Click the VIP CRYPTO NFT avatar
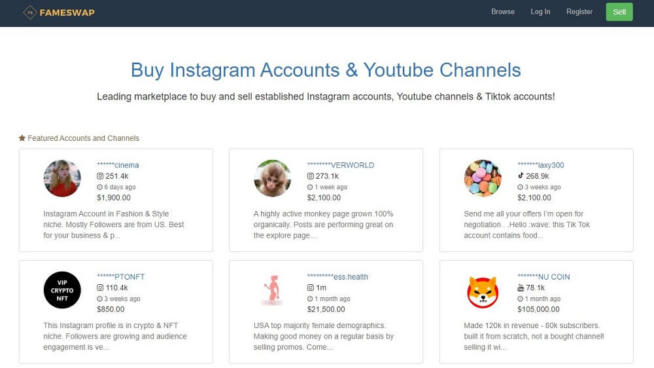The image size is (654, 368). (x=62, y=290)
